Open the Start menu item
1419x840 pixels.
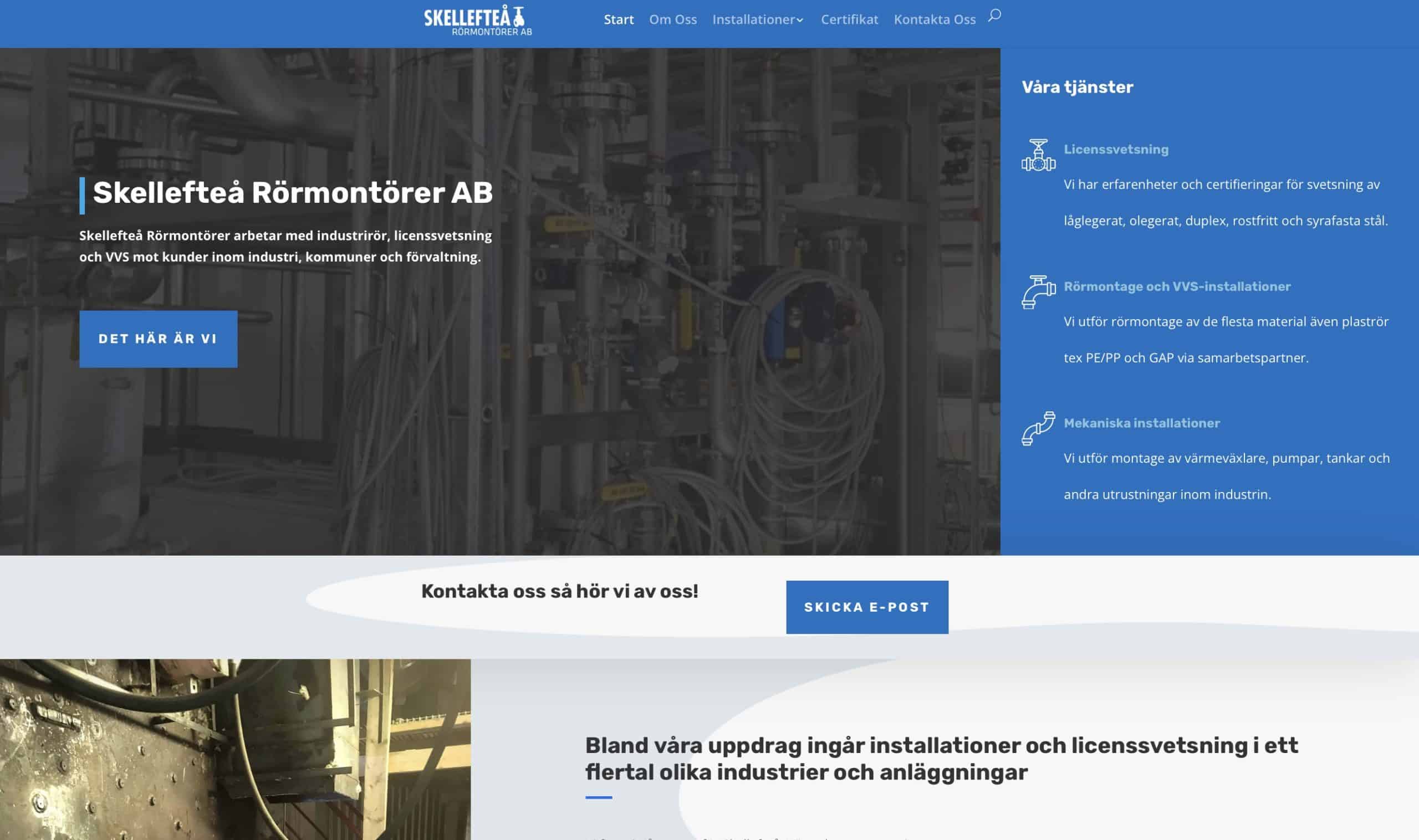point(619,20)
